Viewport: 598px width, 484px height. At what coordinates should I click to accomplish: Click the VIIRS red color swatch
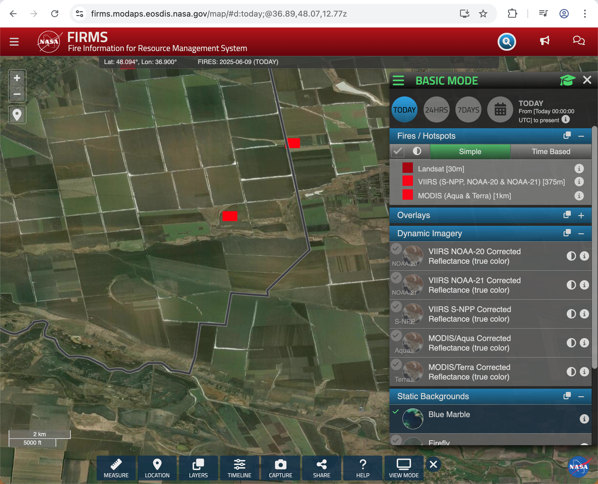(407, 181)
